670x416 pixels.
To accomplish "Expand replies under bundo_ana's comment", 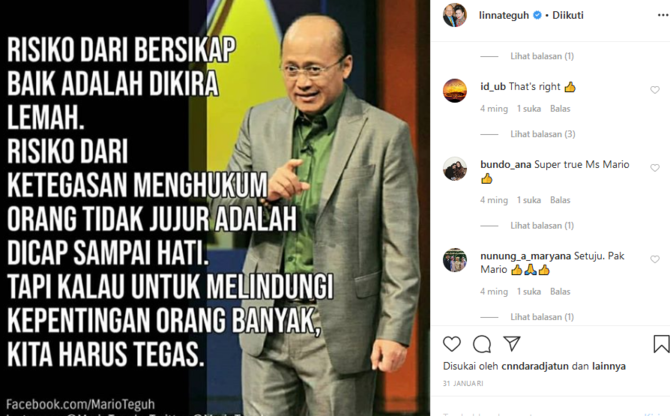I will (x=542, y=226).
